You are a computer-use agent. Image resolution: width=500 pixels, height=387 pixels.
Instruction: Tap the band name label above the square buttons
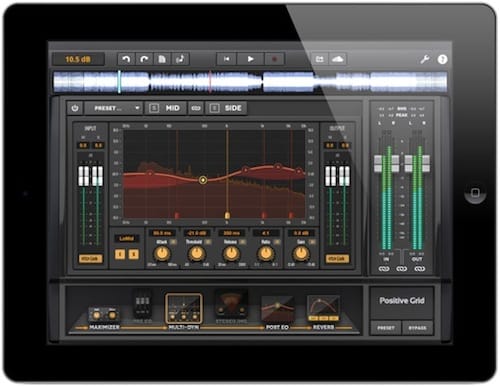(x=127, y=238)
